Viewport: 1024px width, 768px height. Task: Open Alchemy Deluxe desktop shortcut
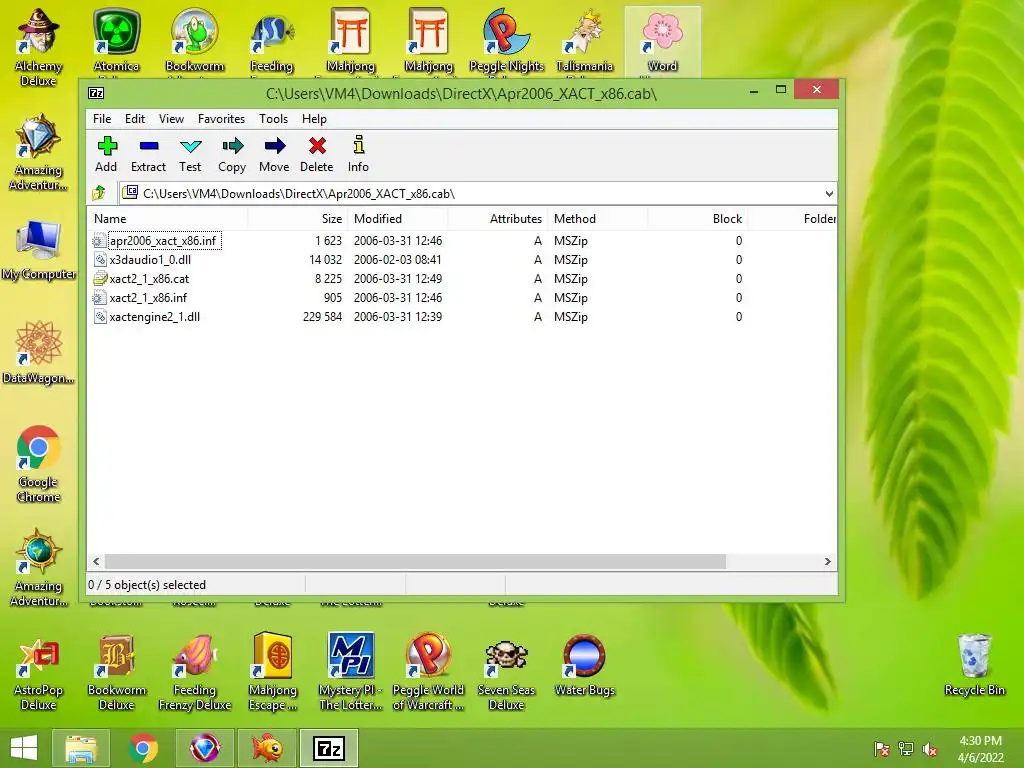pos(39,46)
